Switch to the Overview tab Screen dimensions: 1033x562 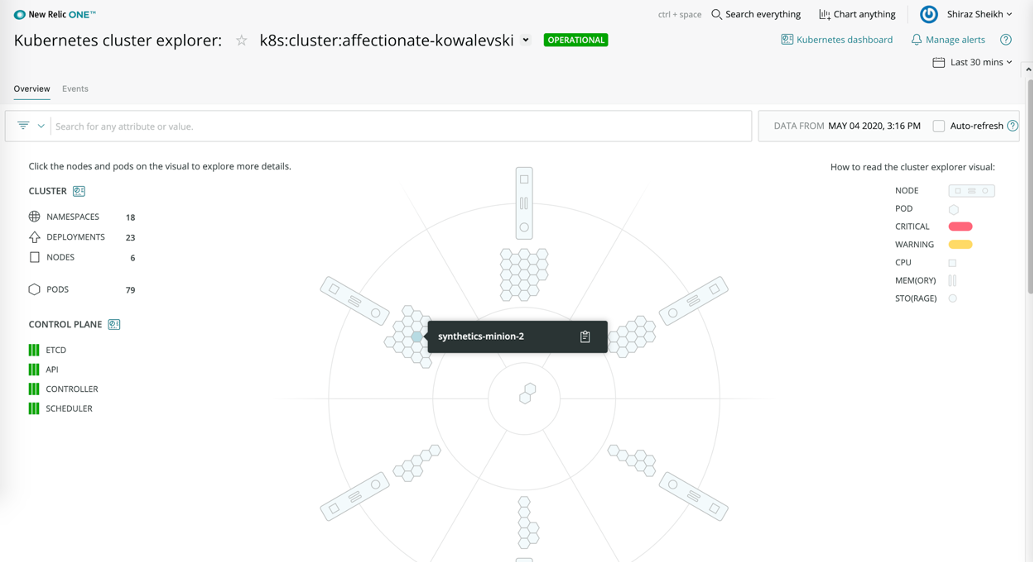[32, 89]
